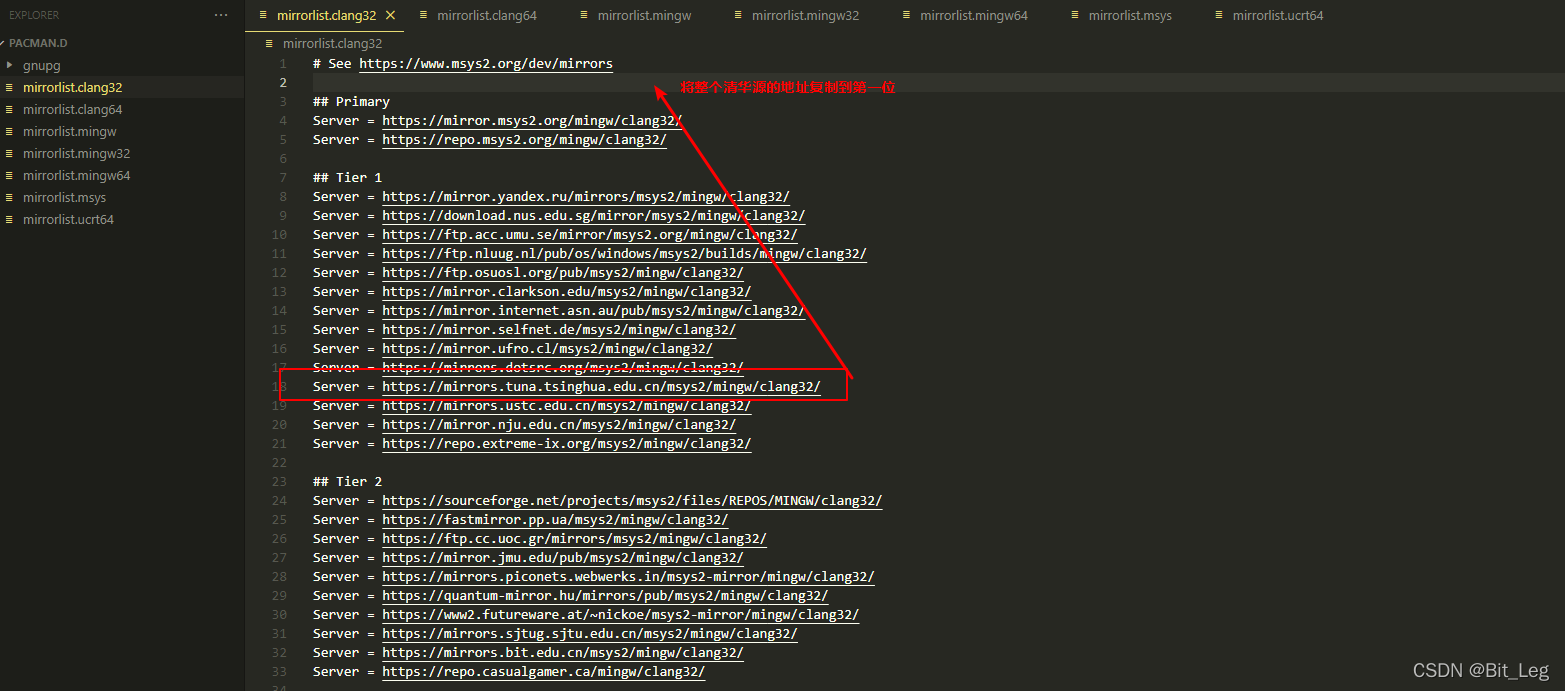Click file icon on mirrorlist.mingw32 tab
This screenshot has width=1565, height=691.
738,15
